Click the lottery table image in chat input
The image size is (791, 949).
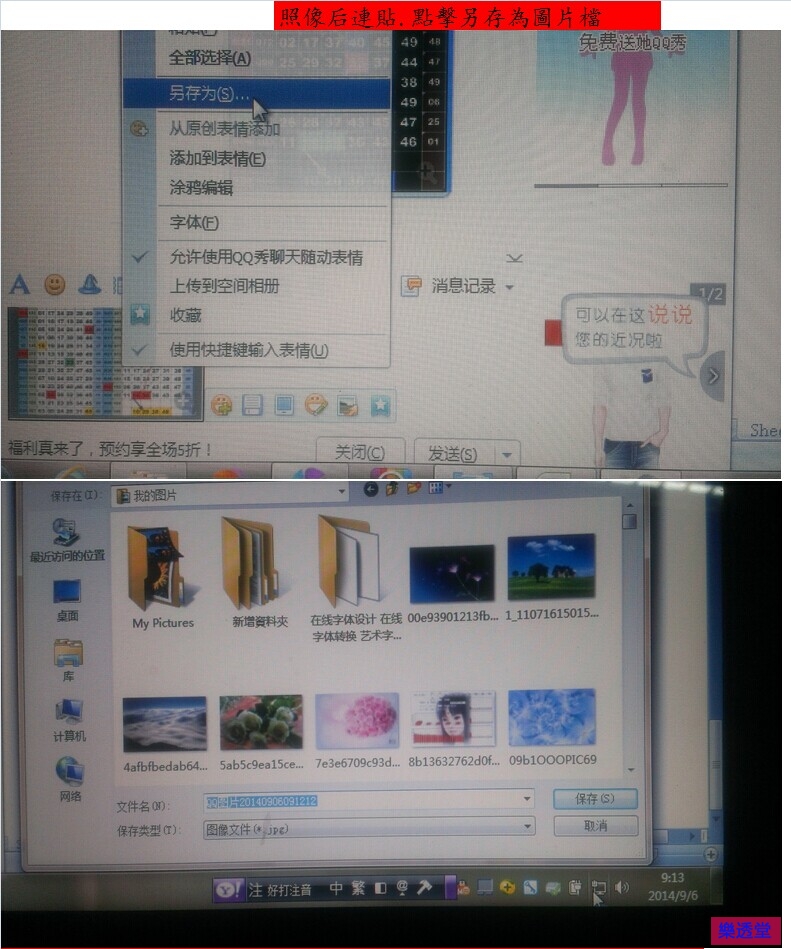pyautogui.click(x=103, y=363)
